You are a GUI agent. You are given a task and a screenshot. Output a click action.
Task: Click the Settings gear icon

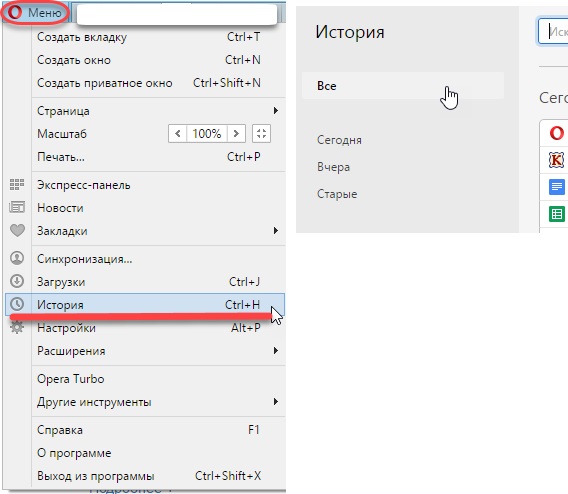pyautogui.click(x=17, y=327)
